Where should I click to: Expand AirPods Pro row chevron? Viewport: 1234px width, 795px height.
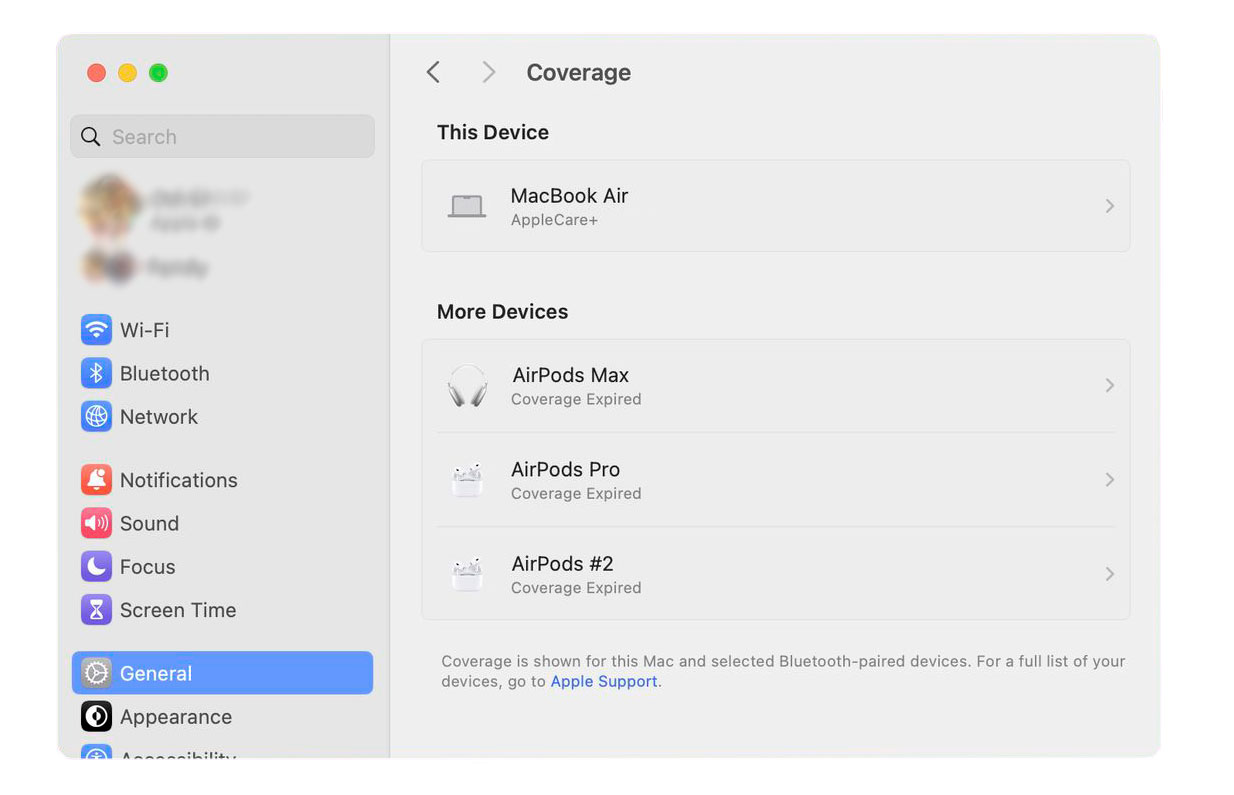point(1109,480)
